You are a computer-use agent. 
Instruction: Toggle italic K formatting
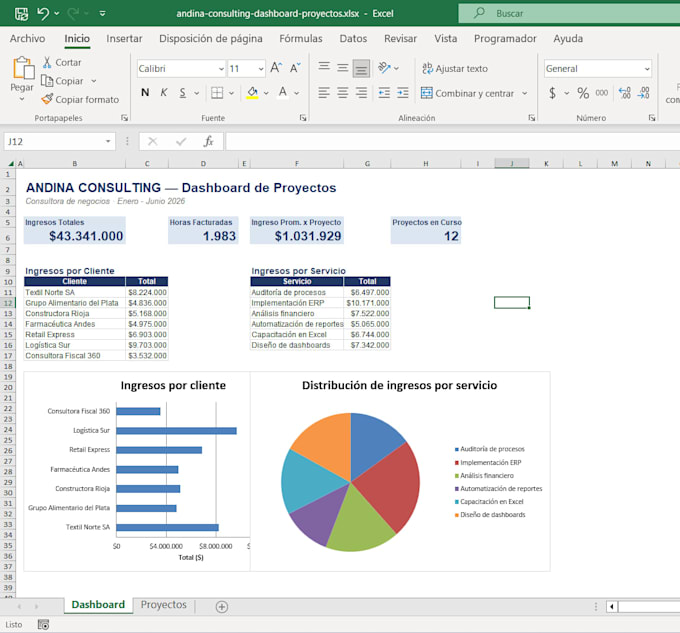click(163, 92)
